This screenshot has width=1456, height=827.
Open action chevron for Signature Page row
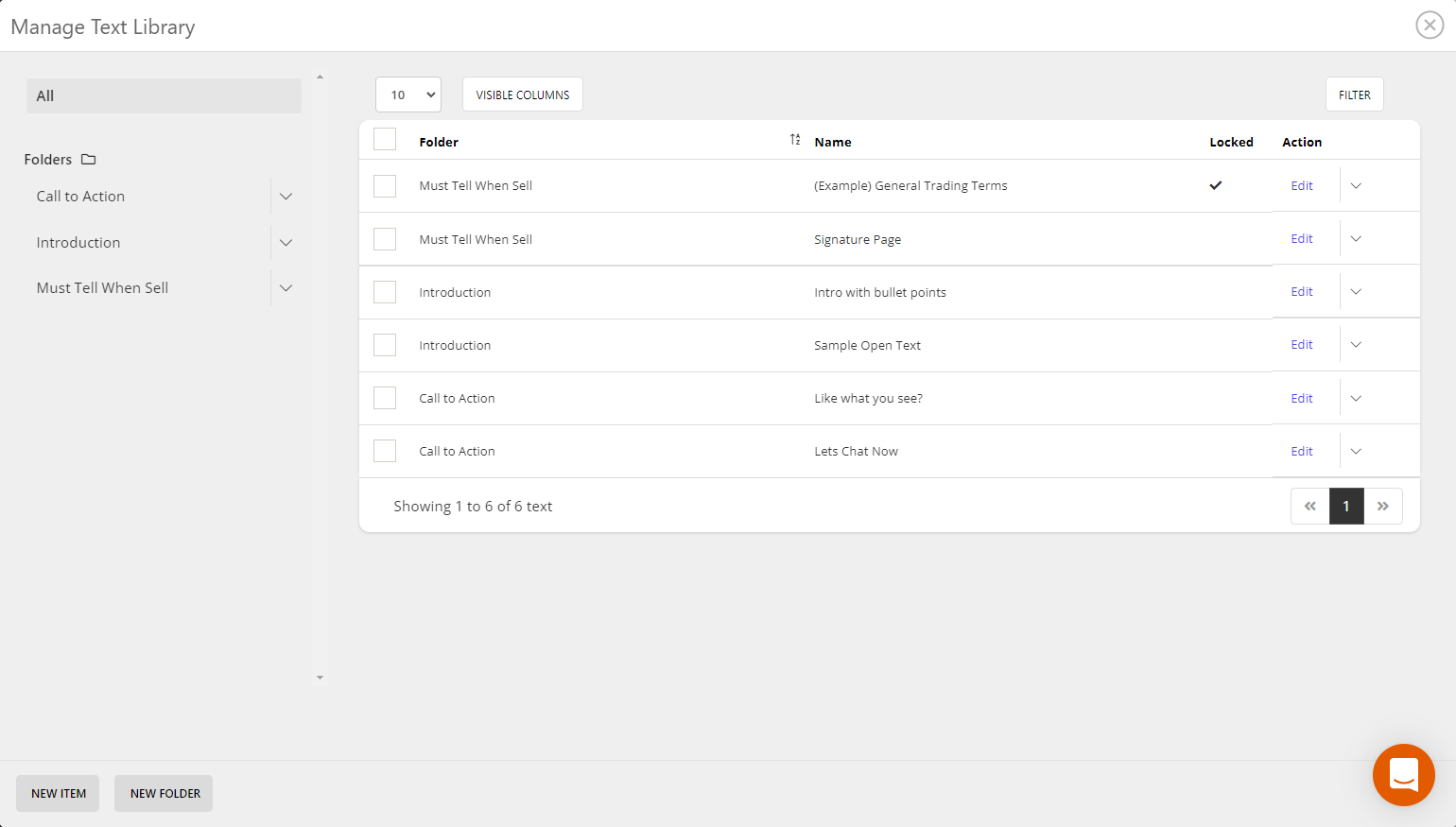coord(1356,239)
